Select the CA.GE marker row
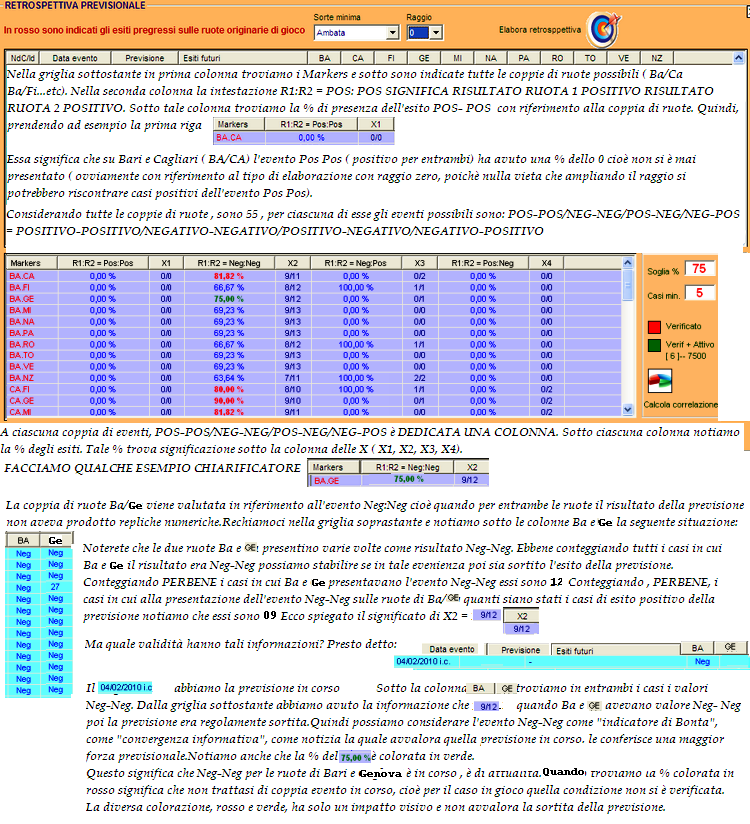The width and height of the screenshot is (750, 824). (314, 400)
